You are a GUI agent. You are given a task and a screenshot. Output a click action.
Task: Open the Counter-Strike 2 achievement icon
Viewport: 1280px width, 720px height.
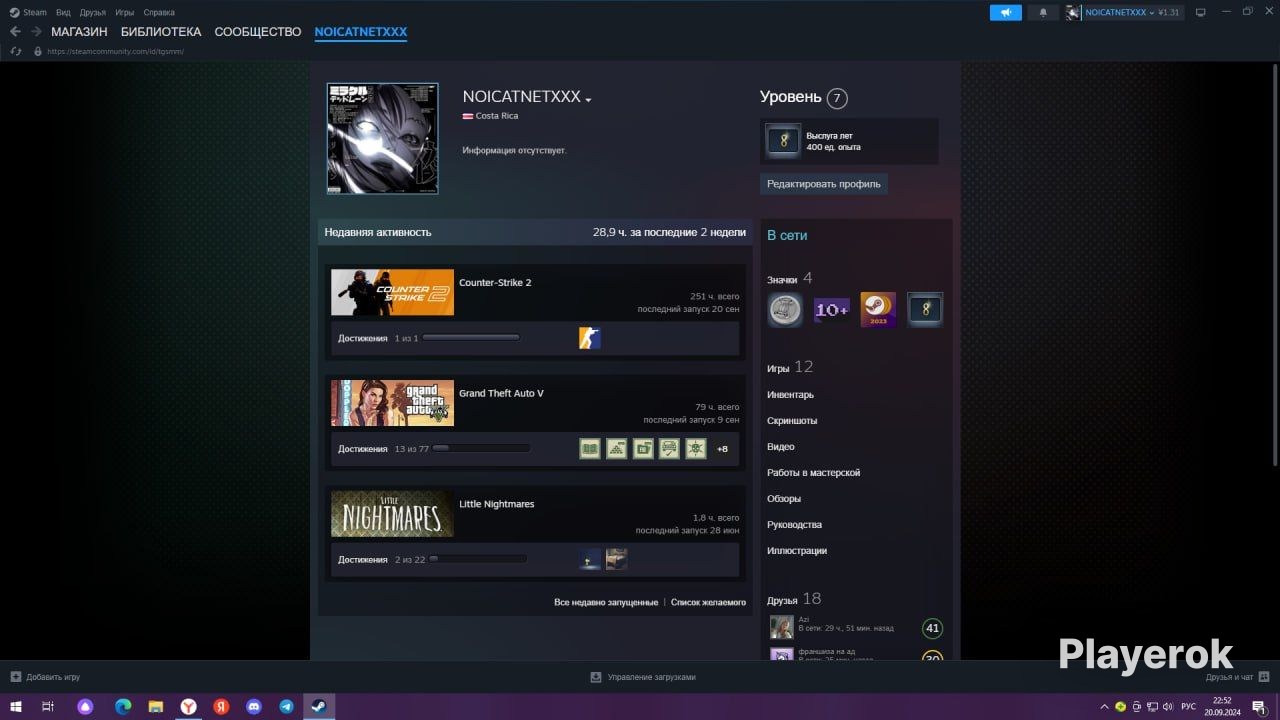[x=590, y=338]
